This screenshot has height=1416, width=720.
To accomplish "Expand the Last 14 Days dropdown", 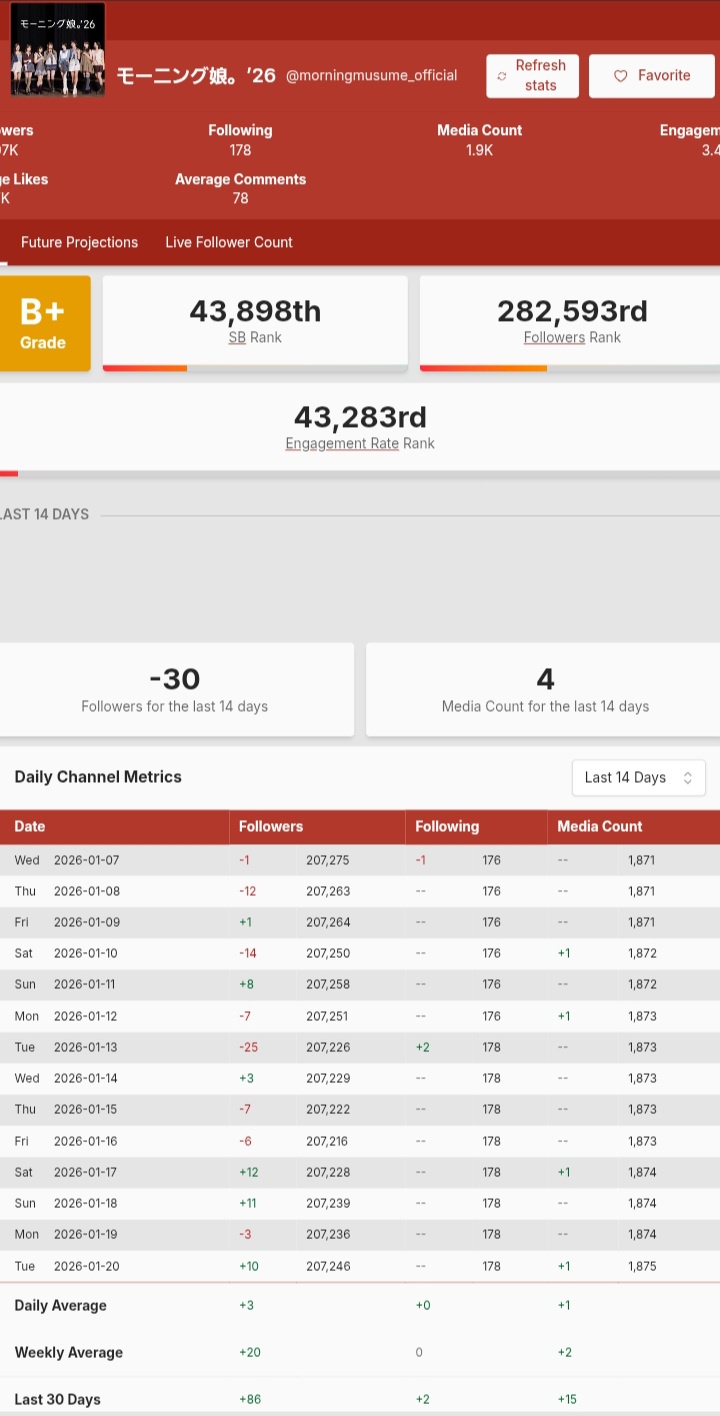I will [x=638, y=778].
